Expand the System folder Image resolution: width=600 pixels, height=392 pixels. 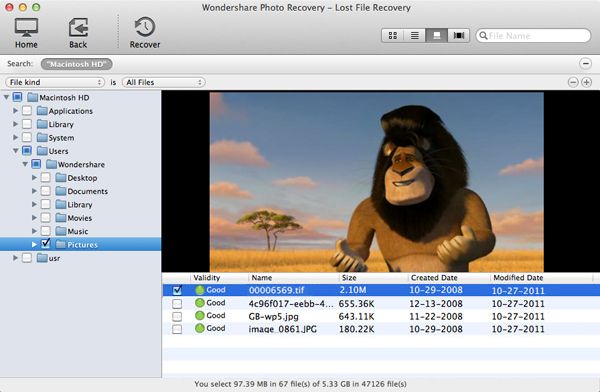click(x=15, y=137)
